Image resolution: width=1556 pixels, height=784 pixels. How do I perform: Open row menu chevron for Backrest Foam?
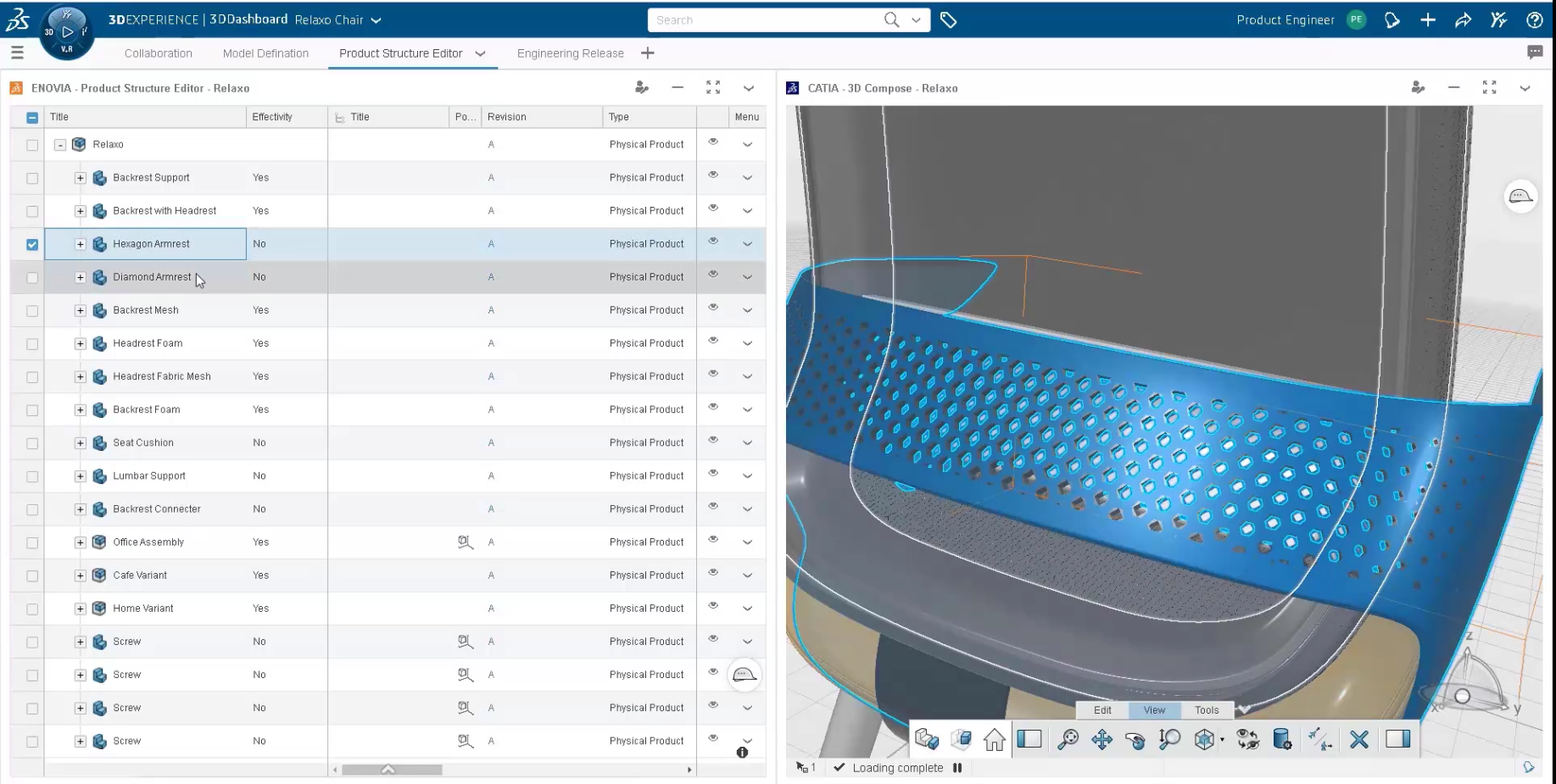747,410
